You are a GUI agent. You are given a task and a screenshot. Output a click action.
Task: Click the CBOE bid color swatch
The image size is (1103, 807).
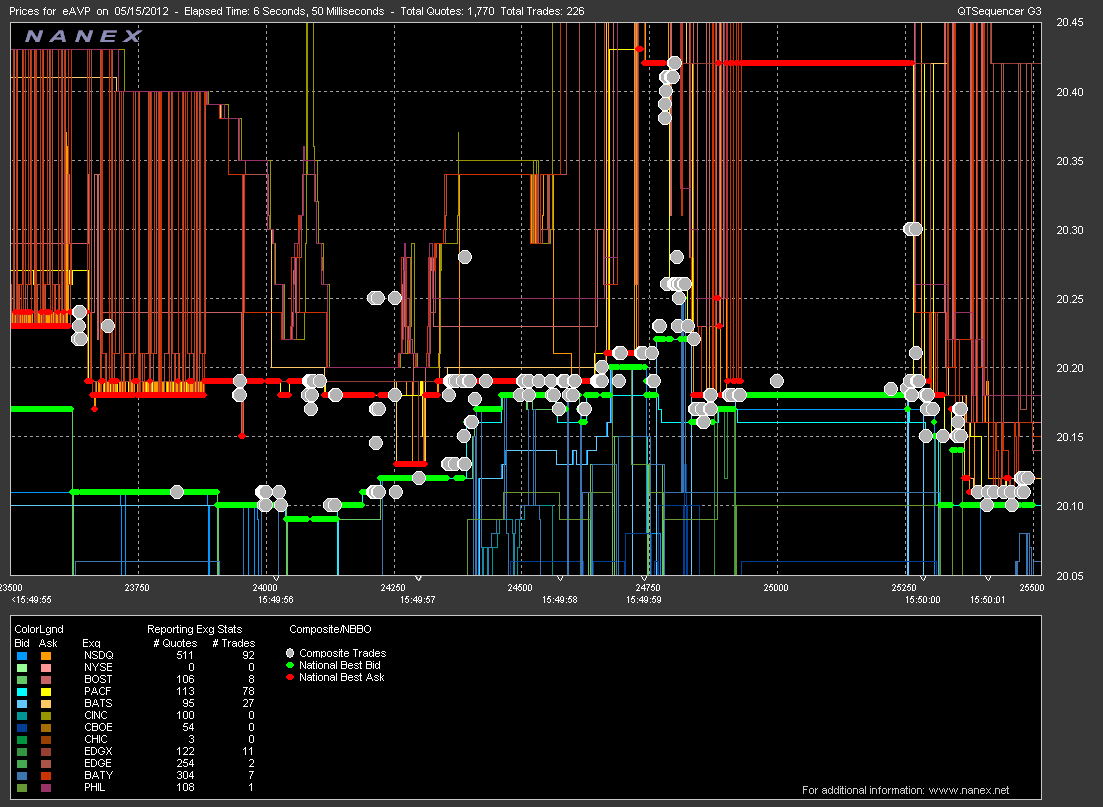click(22, 727)
